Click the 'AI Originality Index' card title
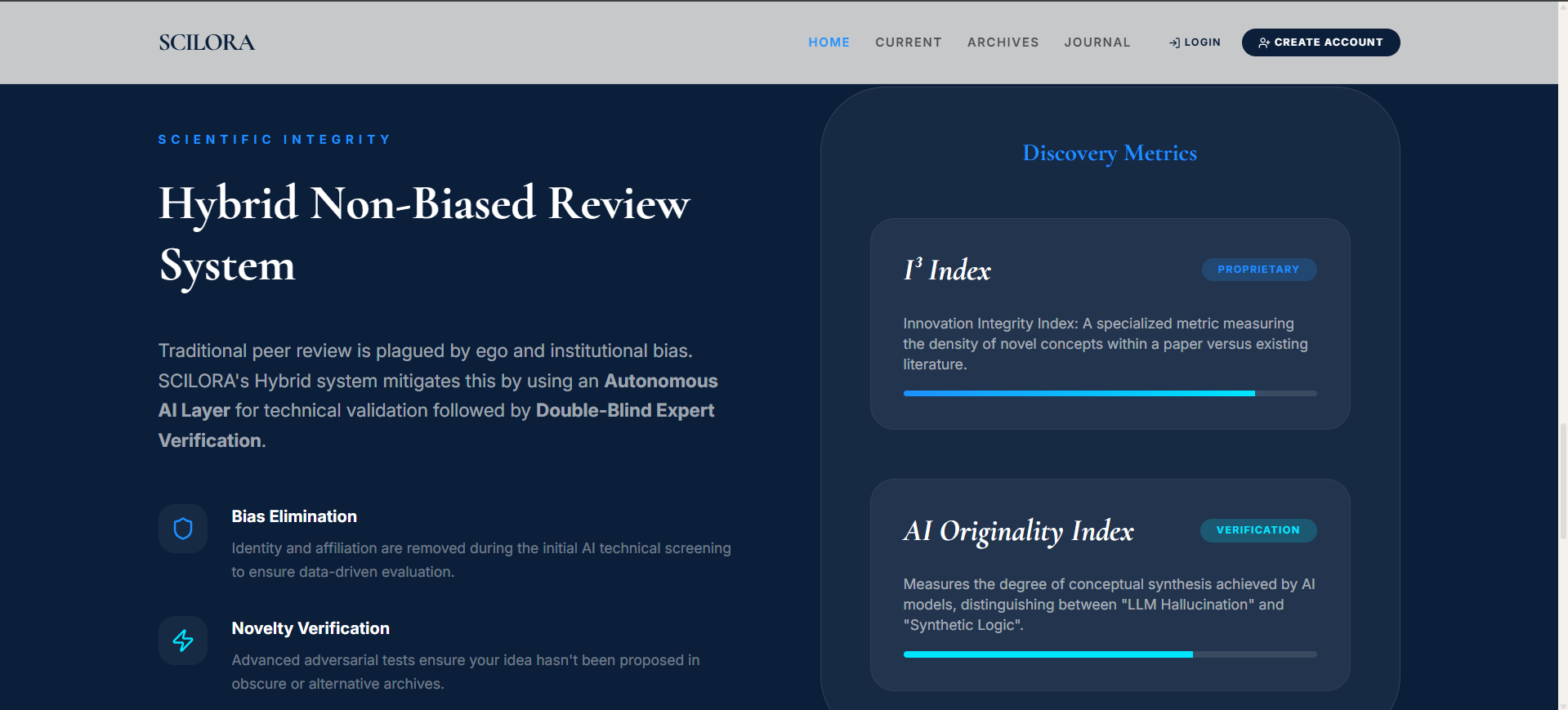Screen dimensions: 1568x710 (1018, 530)
